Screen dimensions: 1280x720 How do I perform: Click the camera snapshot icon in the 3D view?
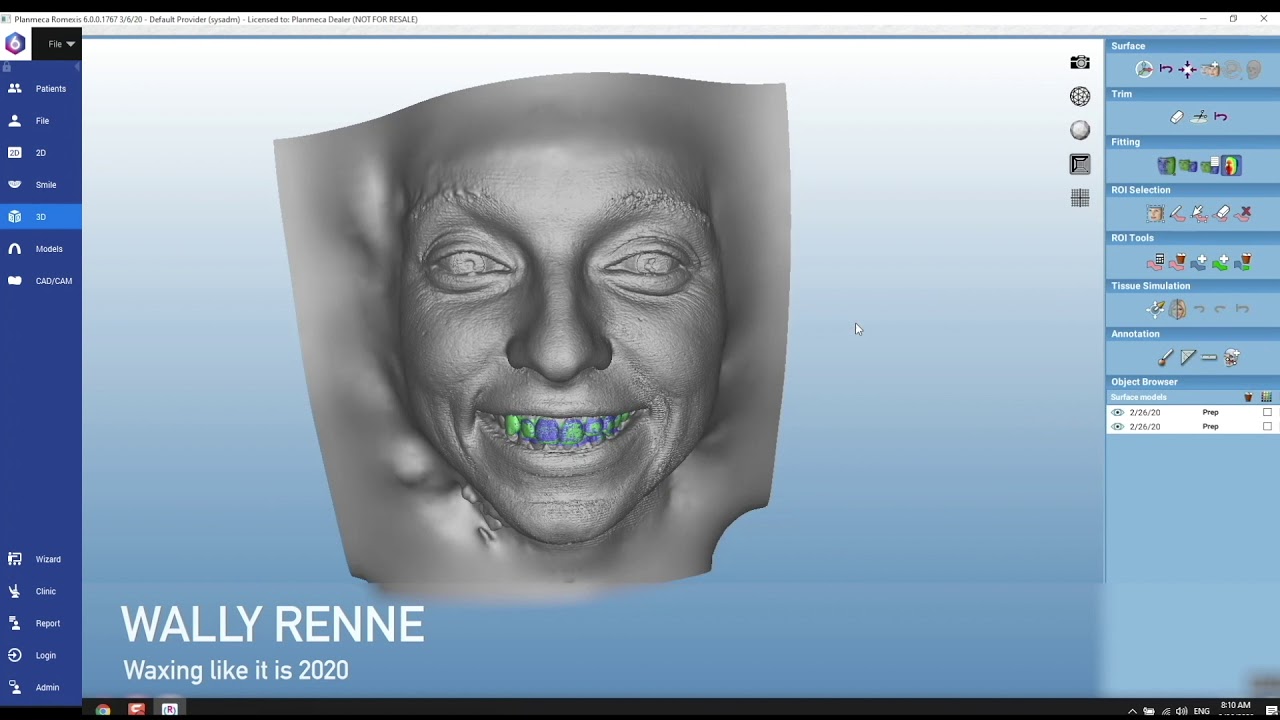coord(1080,63)
